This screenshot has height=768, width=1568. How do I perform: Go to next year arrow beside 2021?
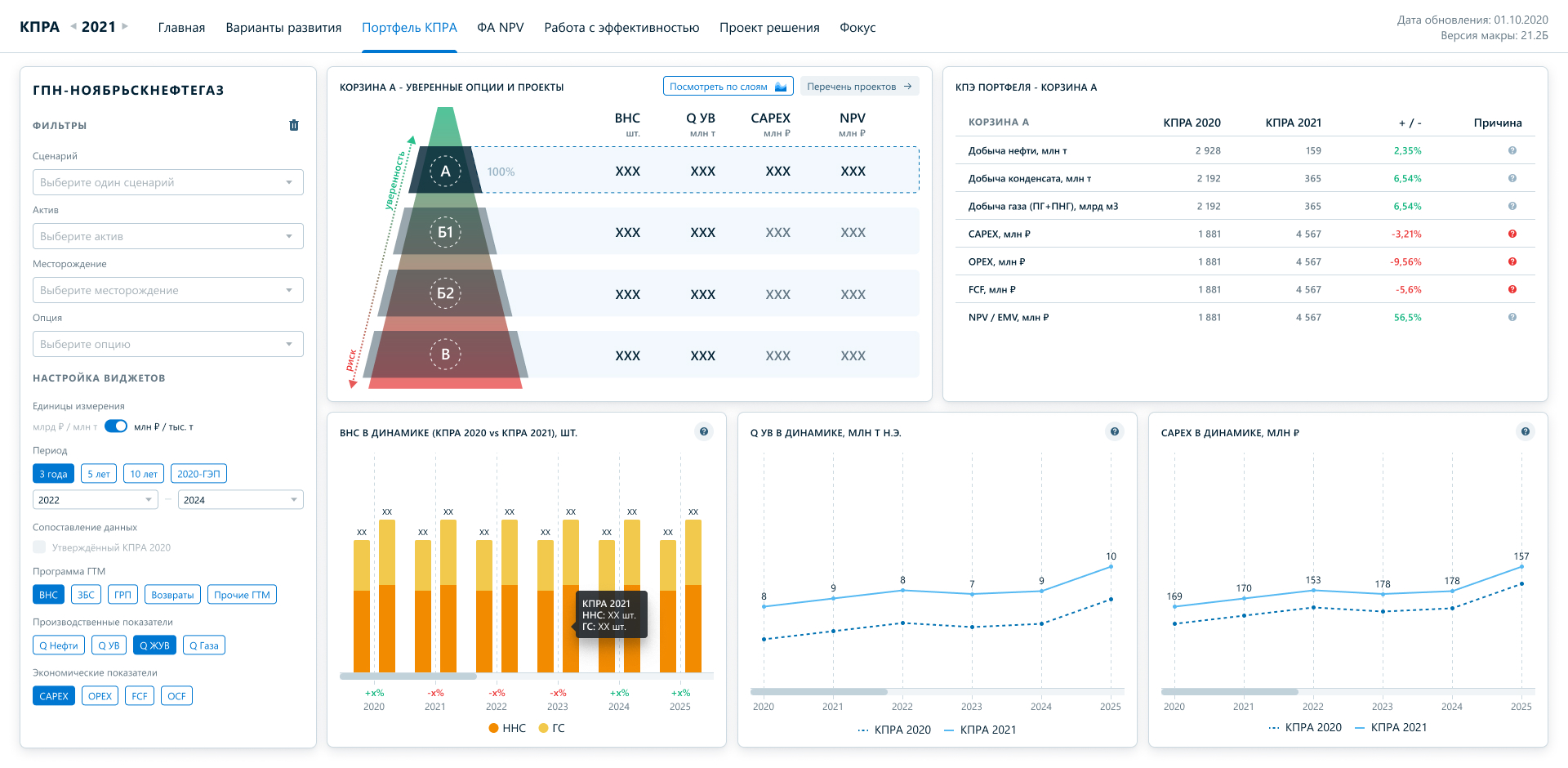click(125, 26)
